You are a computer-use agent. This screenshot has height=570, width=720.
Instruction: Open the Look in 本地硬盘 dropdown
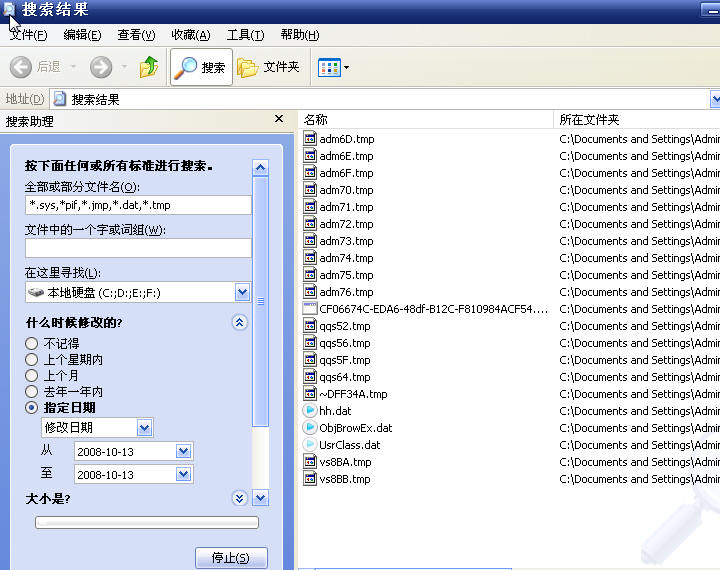(x=242, y=292)
